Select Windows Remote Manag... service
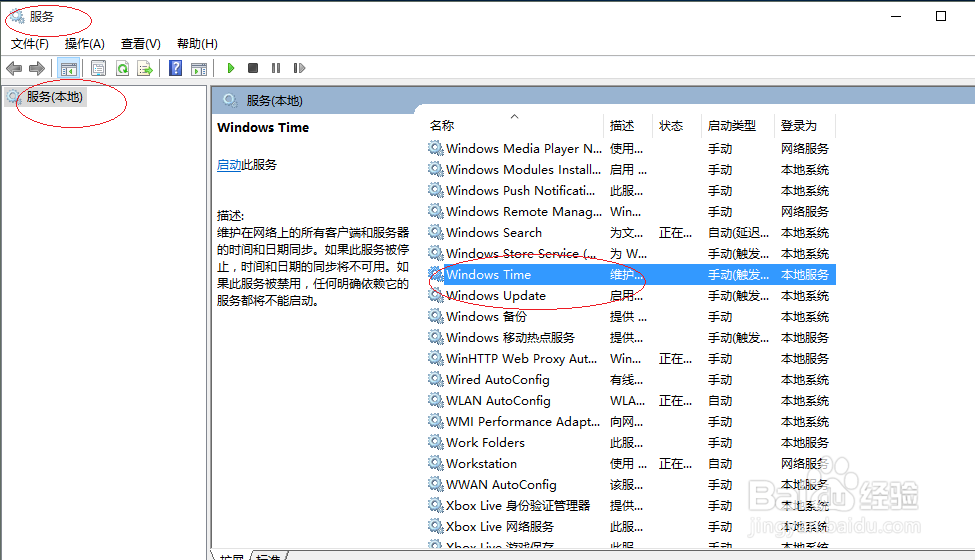 (631, 212)
